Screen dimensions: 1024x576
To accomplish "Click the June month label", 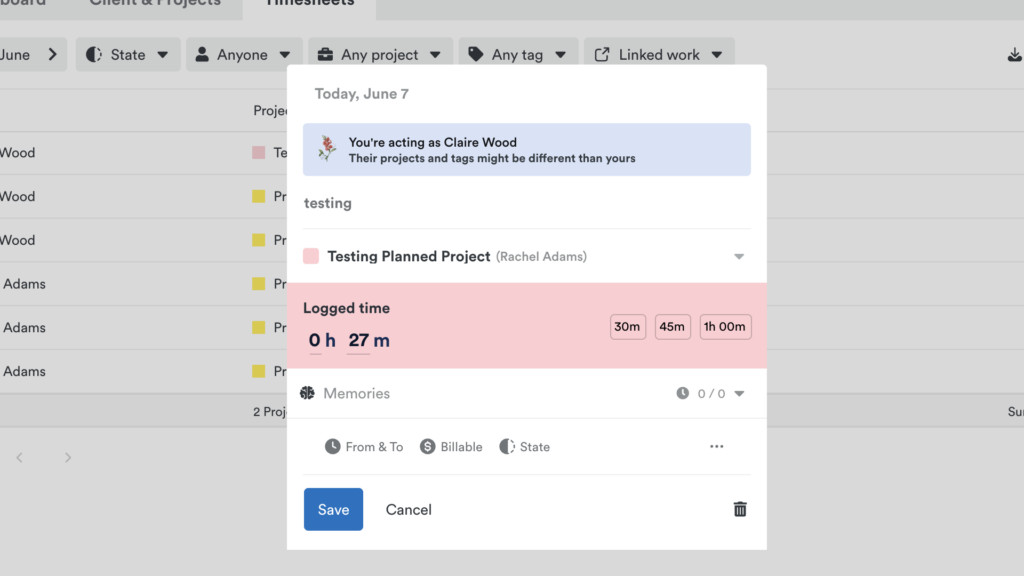I will pyautogui.click(x=14, y=55).
